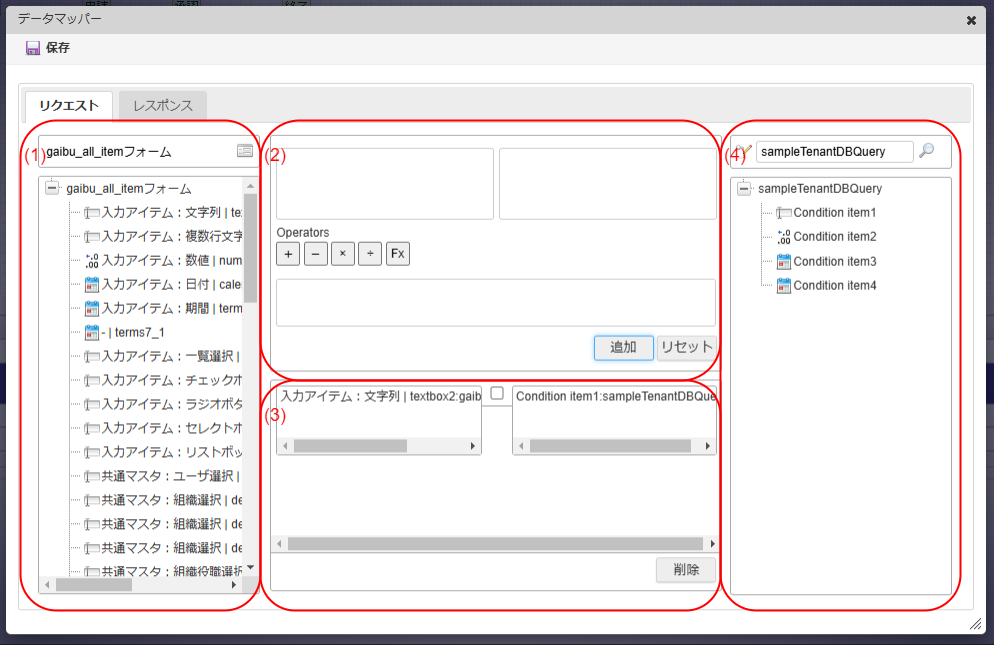Click the icon of リストボッ item
994x645 pixels.
92,453
